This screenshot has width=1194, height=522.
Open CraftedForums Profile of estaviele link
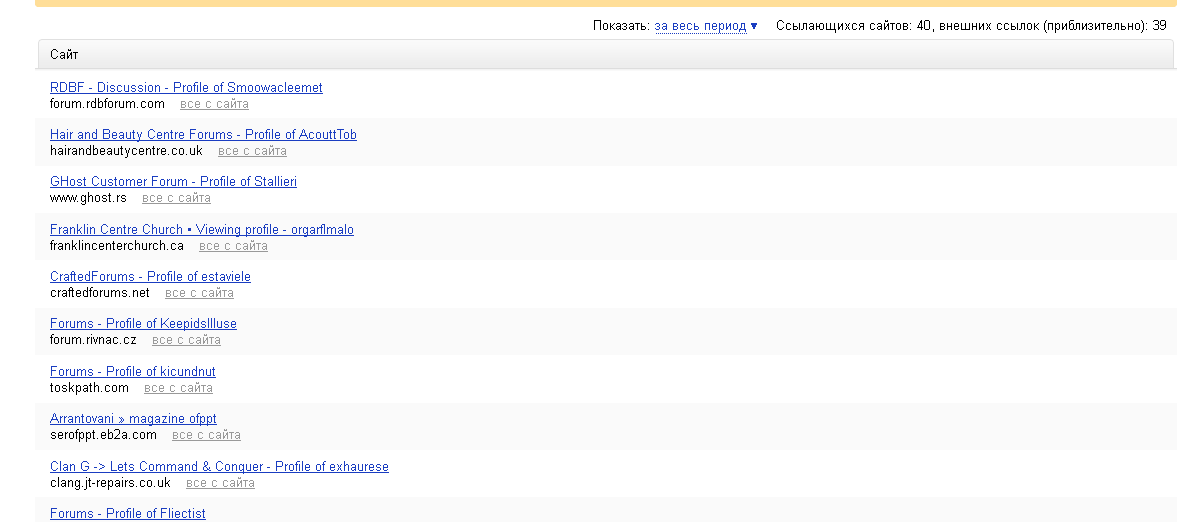[150, 277]
